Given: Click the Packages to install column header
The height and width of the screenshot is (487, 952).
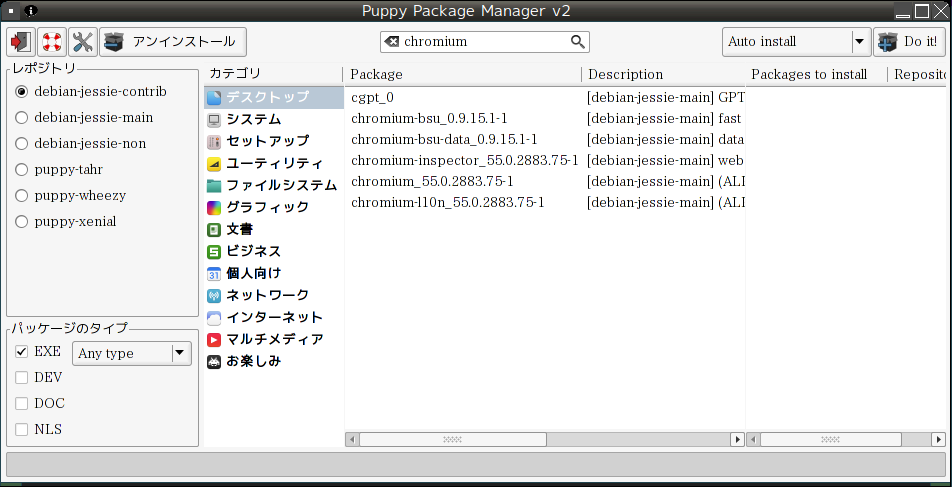Looking at the screenshot, I should (x=816, y=74).
